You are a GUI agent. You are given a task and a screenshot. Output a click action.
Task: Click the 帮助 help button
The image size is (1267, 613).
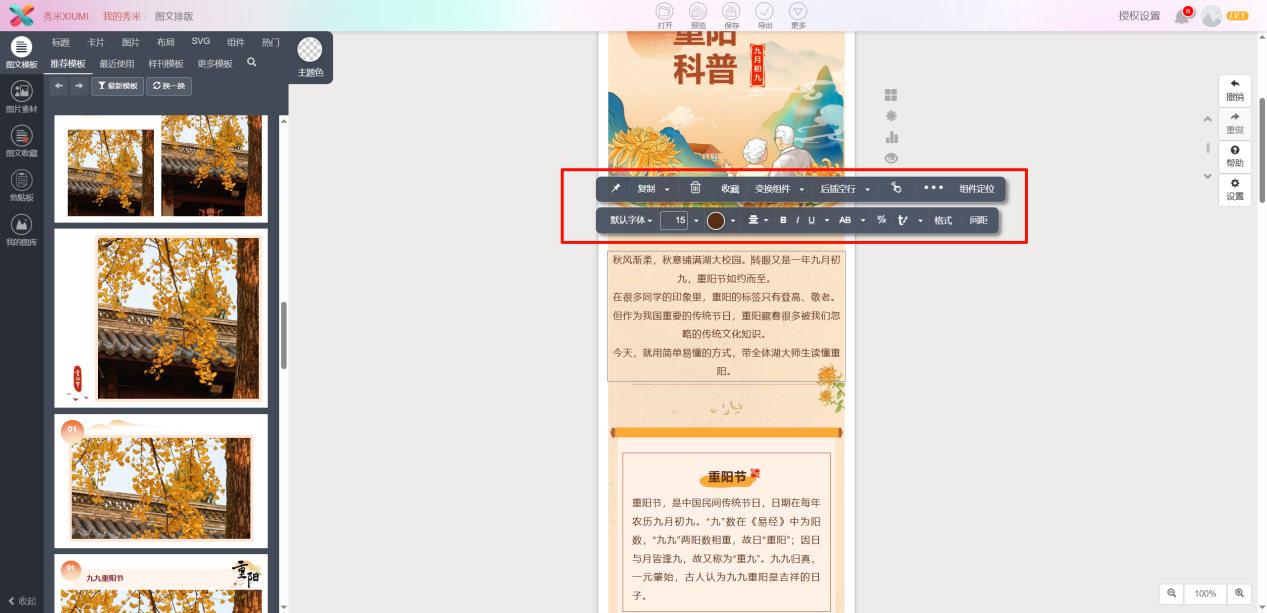(1235, 156)
